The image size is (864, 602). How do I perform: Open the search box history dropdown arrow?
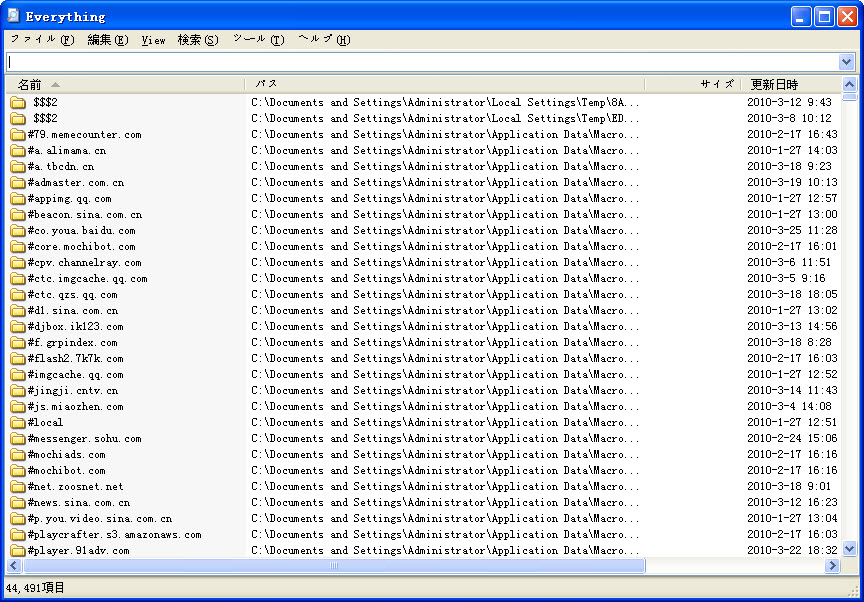[847, 62]
